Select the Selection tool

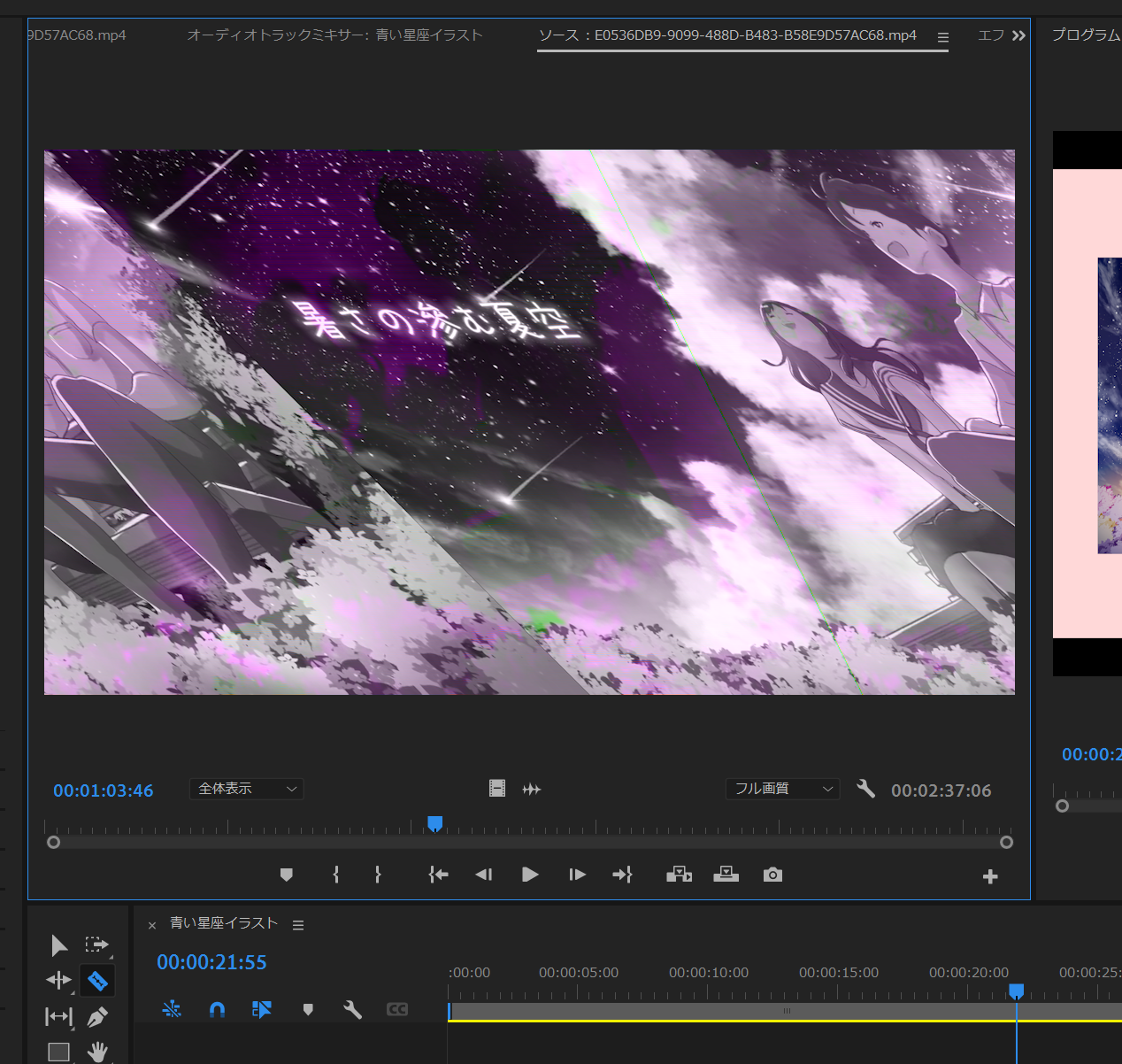tap(58, 945)
